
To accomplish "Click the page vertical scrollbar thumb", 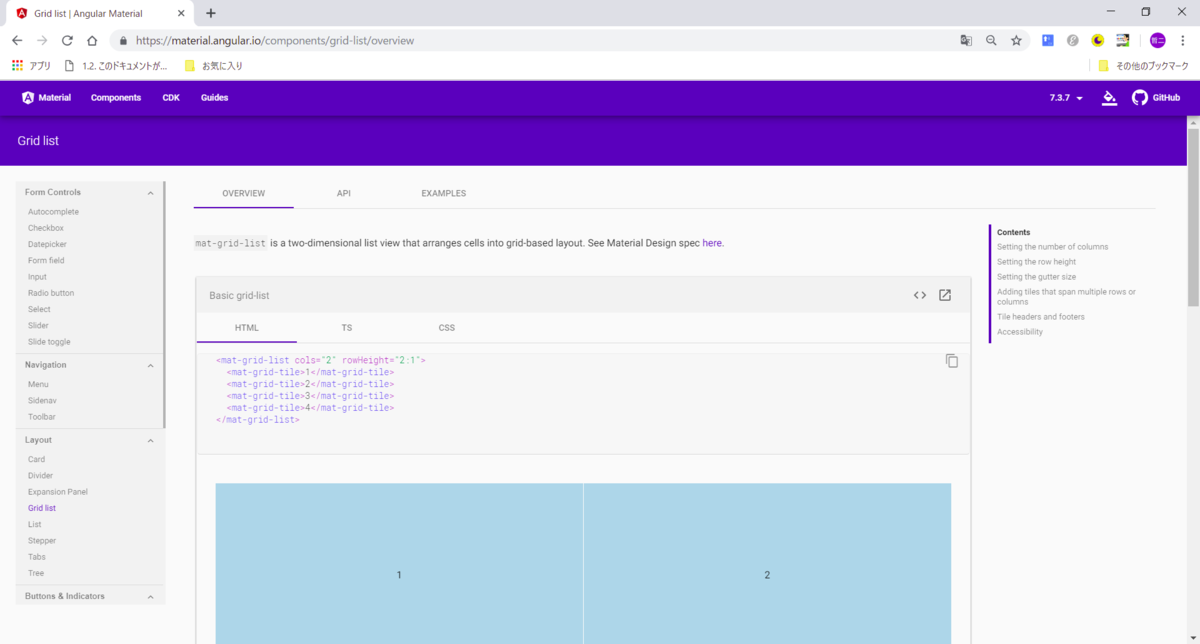I will [1193, 217].
